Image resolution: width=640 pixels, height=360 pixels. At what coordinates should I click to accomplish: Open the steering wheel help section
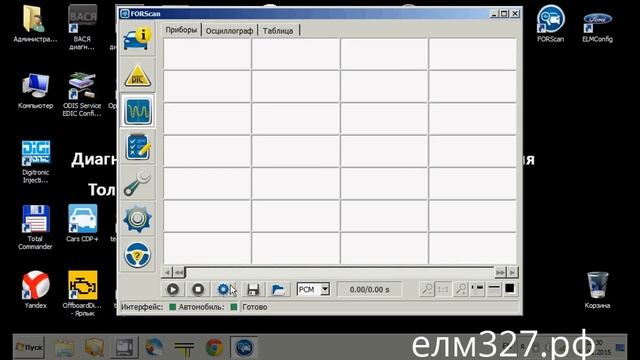(x=138, y=255)
